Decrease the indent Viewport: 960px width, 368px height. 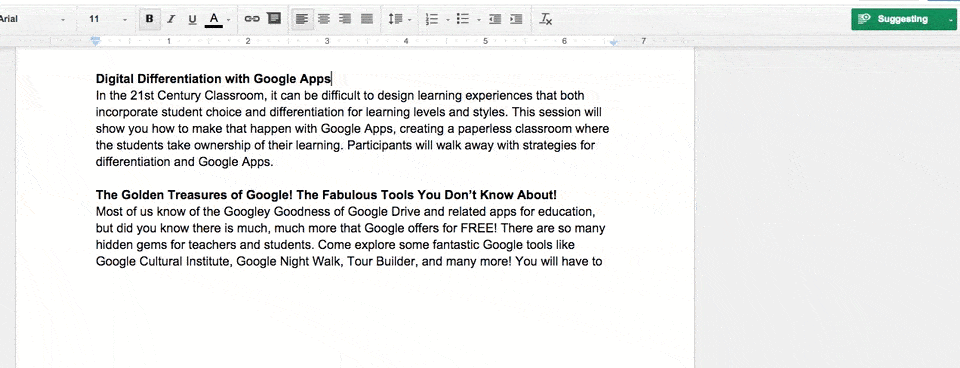point(495,19)
